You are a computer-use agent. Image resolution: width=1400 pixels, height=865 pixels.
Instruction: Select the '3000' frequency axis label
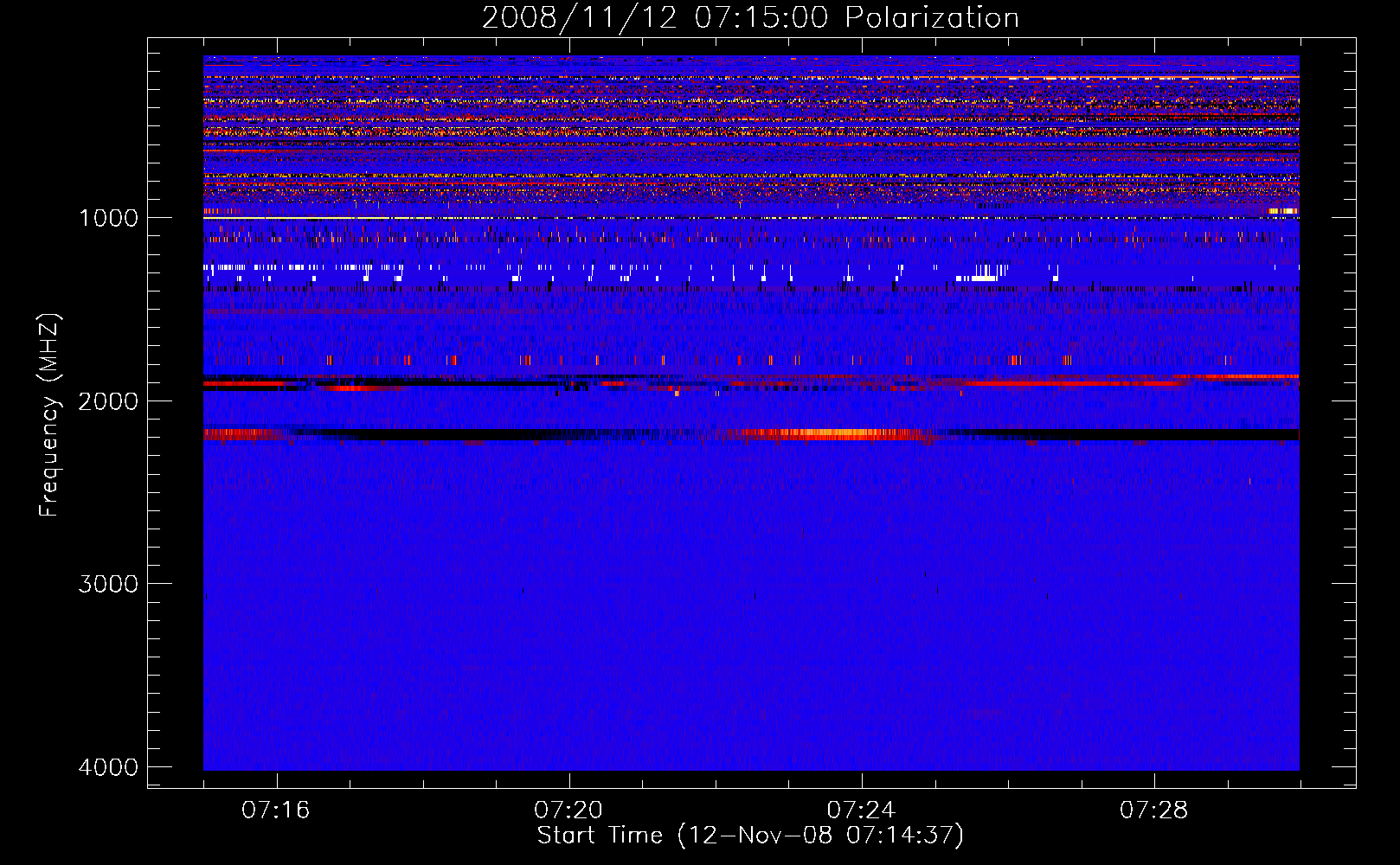point(109,584)
